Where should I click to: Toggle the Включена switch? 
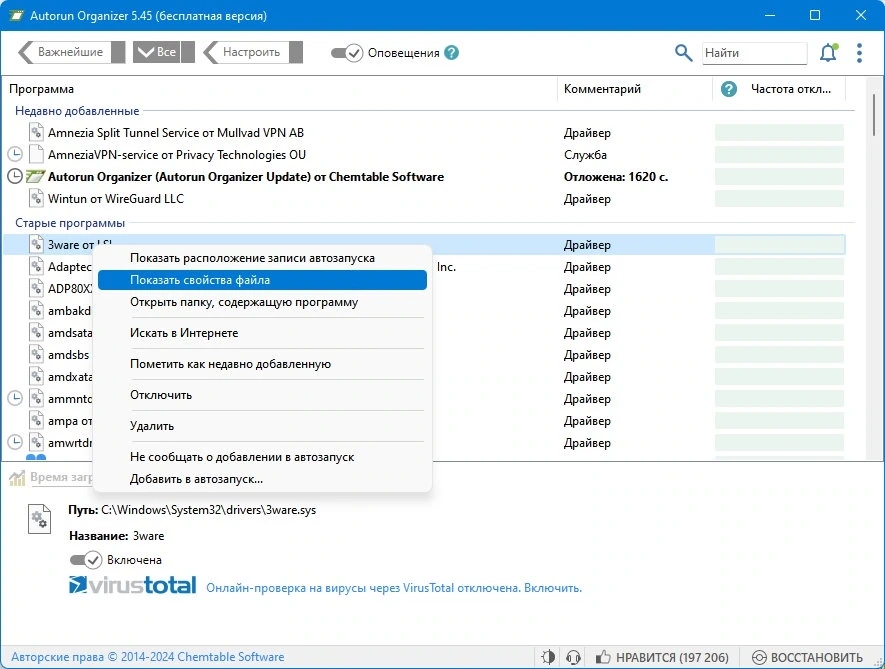(86, 560)
